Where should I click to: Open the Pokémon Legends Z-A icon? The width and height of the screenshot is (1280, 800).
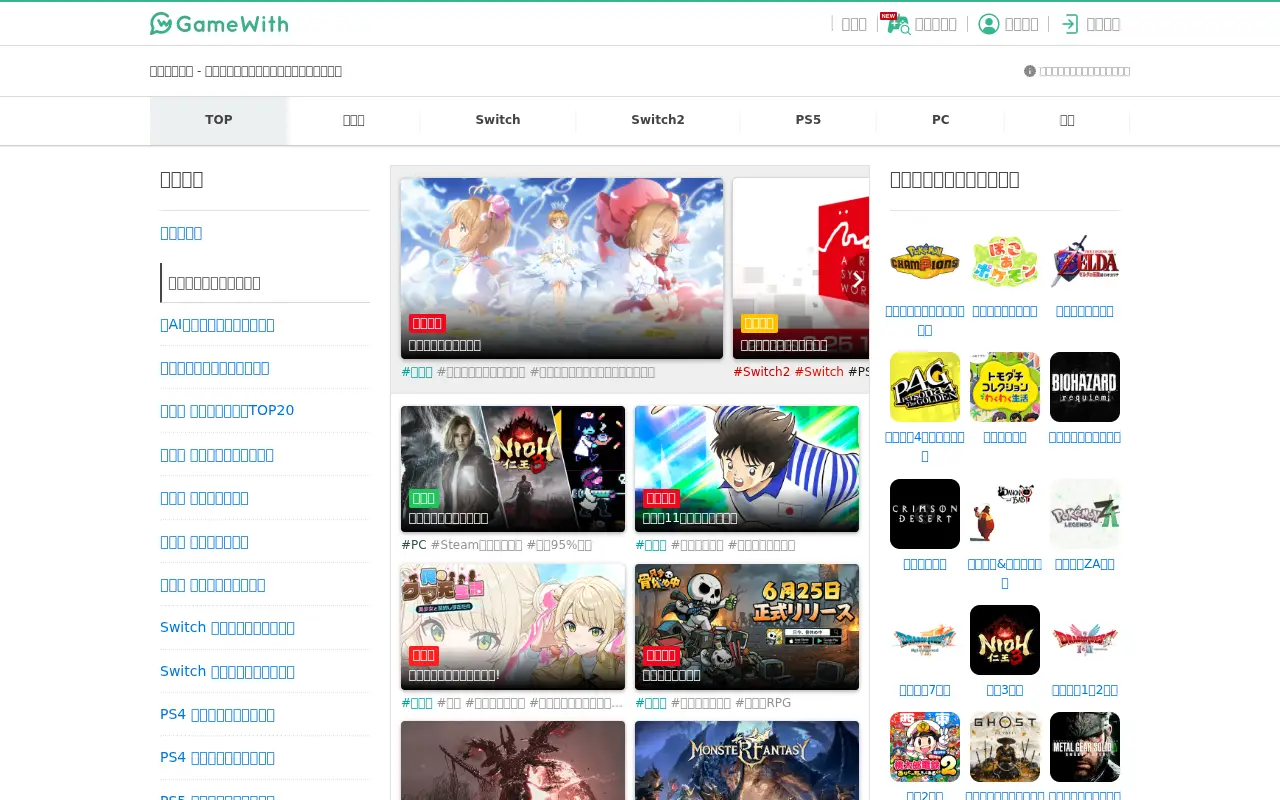click(x=1085, y=514)
